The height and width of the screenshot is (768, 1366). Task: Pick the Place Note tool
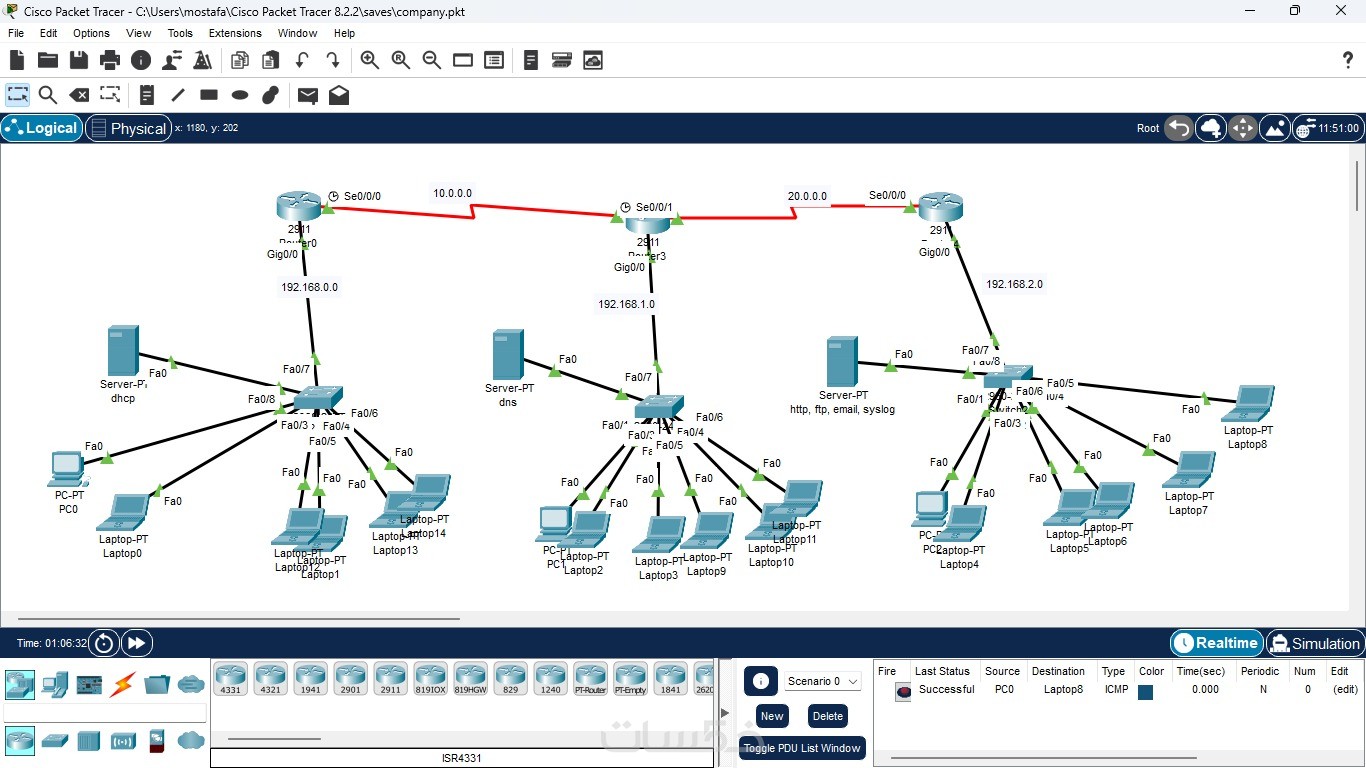(x=147, y=95)
